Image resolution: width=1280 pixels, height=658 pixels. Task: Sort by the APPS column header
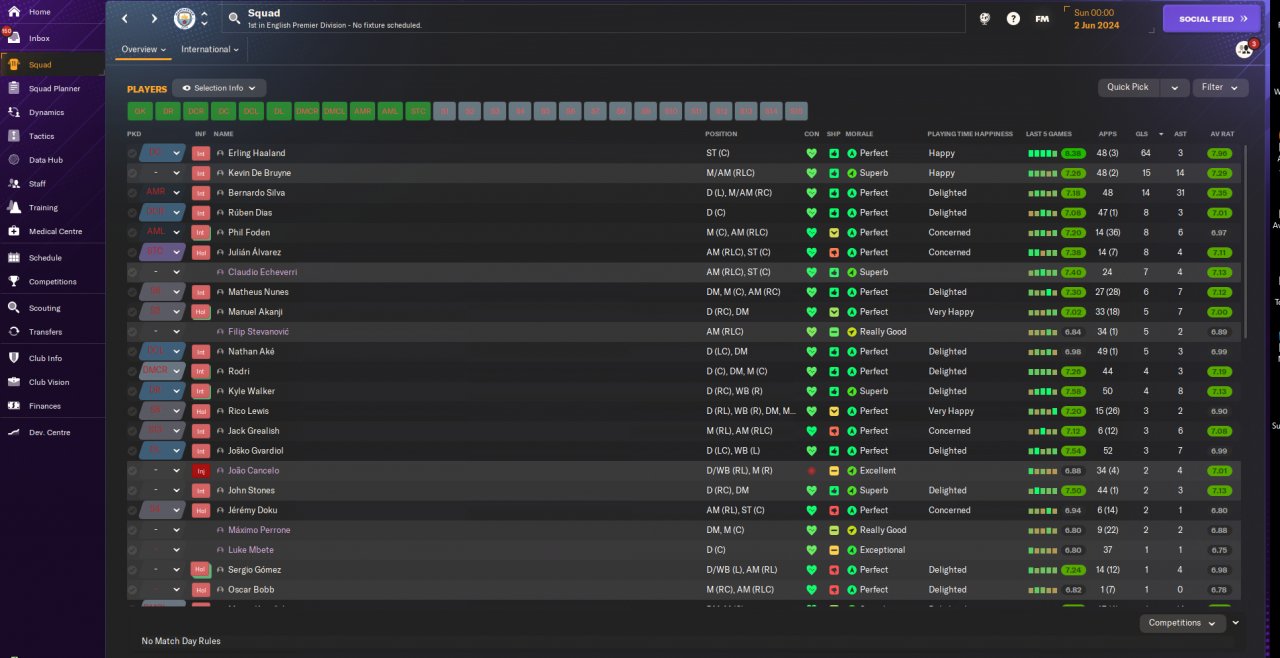[1107, 134]
